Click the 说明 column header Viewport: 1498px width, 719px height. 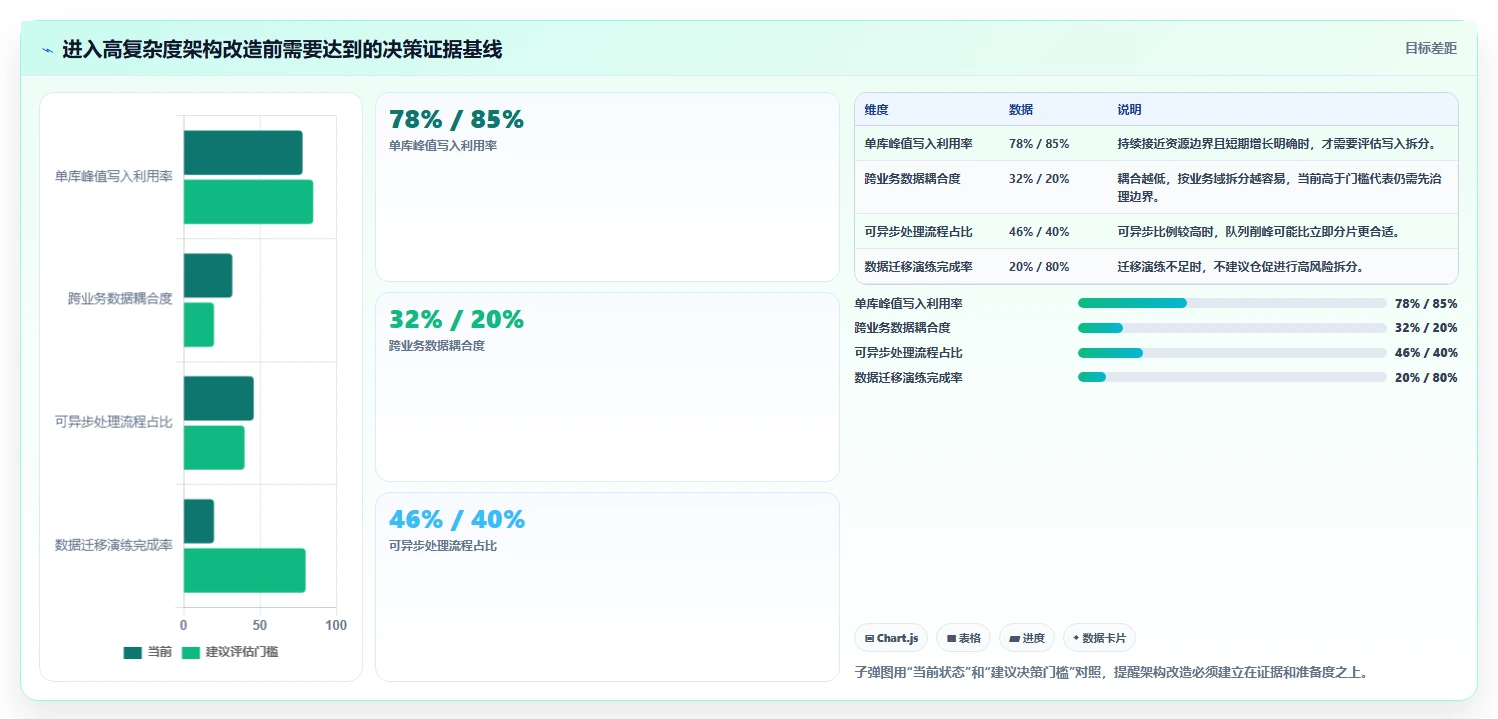point(1129,110)
